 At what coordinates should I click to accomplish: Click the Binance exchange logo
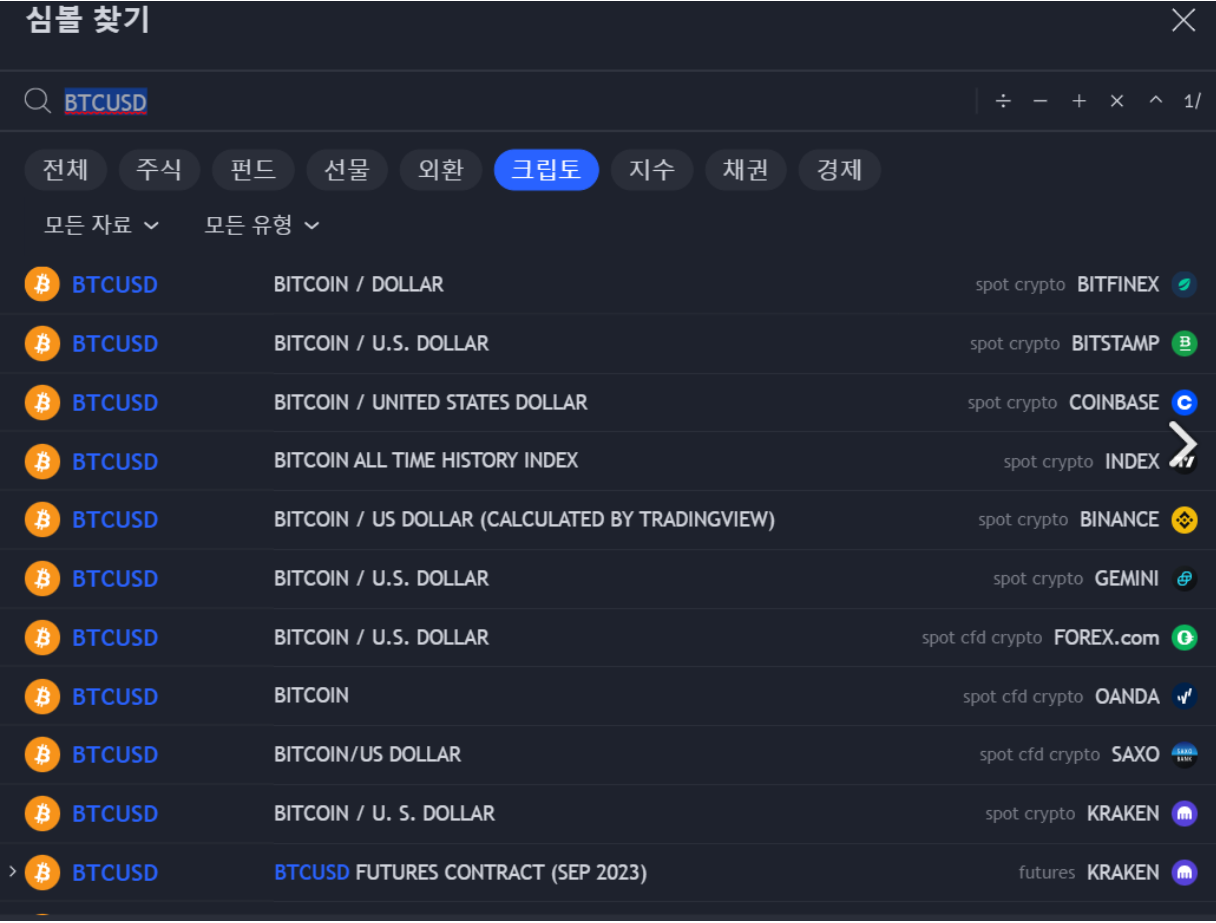coord(1185,520)
